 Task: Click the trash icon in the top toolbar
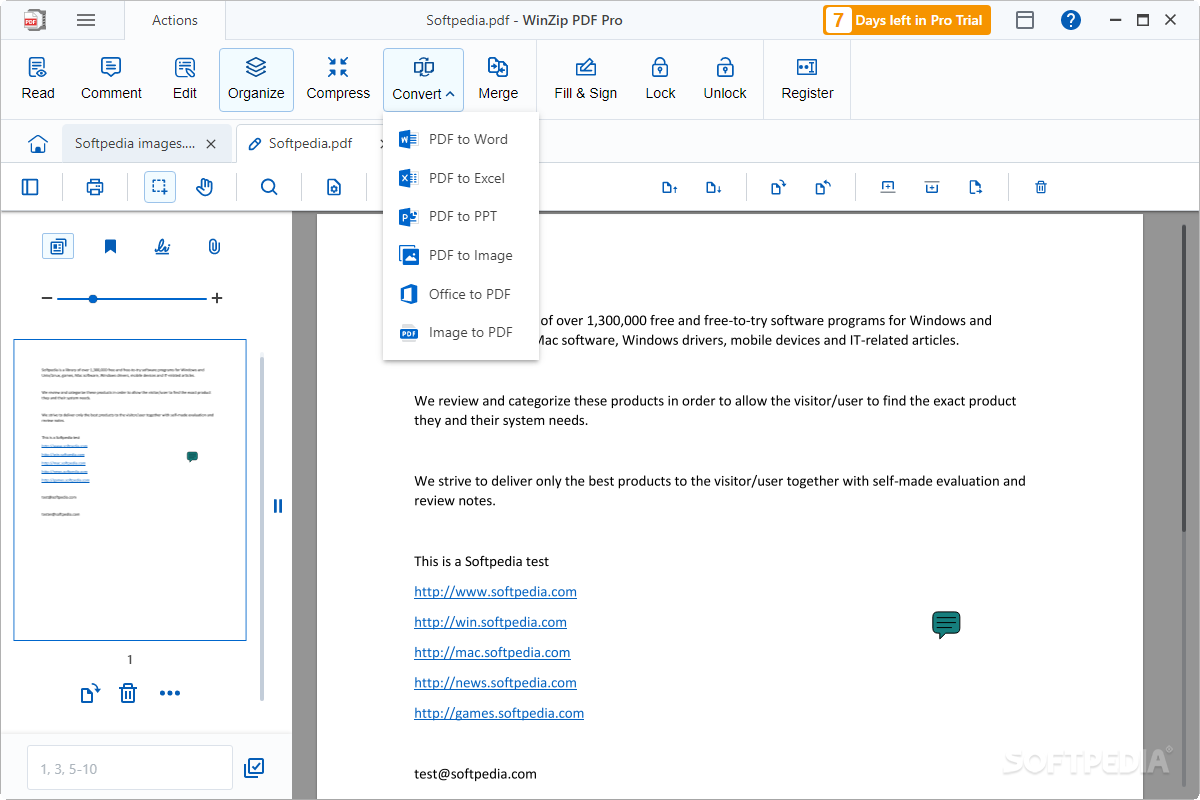pyautogui.click(x=1041, y=187)
